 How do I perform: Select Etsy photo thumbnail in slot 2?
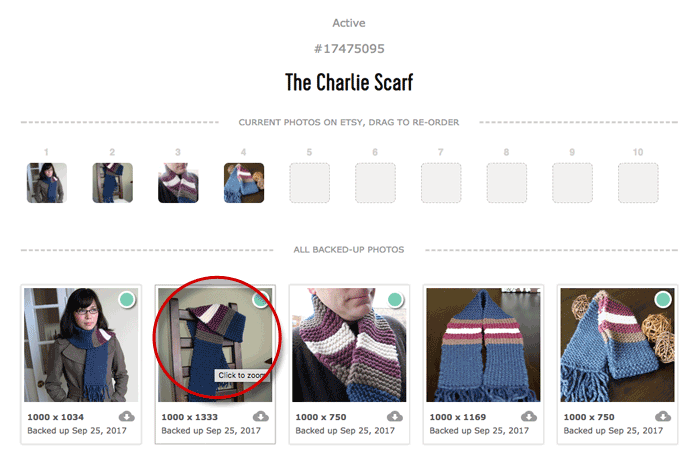tap(112, 183)
